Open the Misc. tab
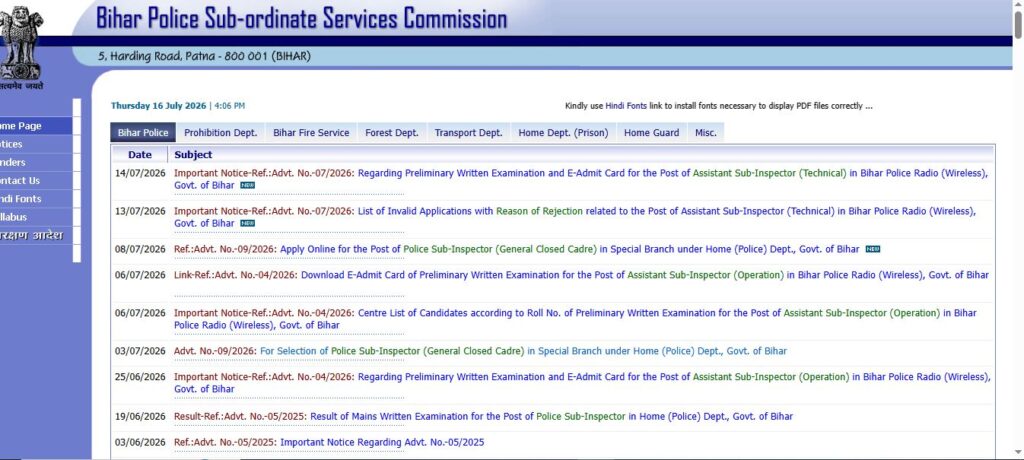 705,133
